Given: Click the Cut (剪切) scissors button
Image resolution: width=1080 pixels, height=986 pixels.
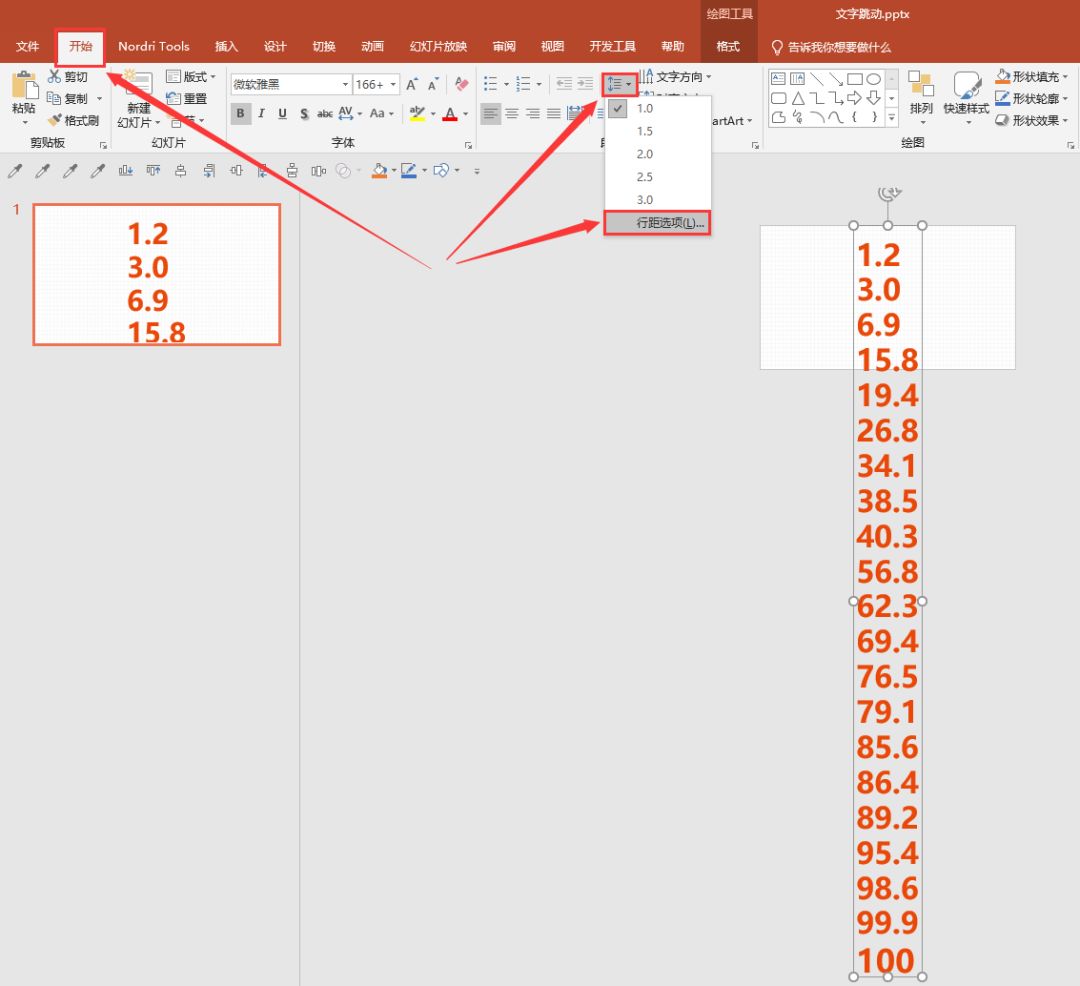Looking at the screenshot, I should 68,76.
